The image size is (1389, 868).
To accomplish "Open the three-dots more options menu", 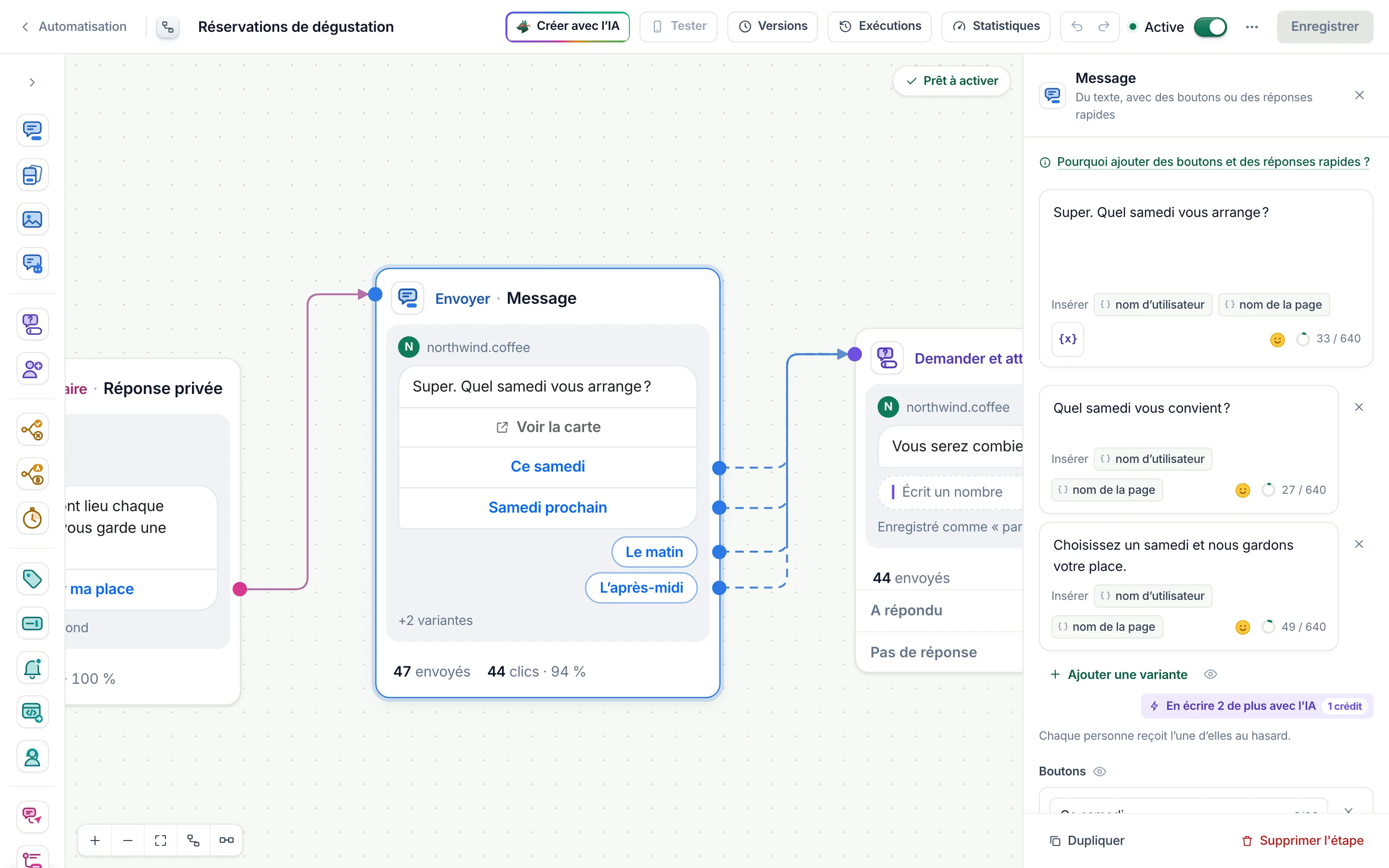I will click(x=1252, y=27).
